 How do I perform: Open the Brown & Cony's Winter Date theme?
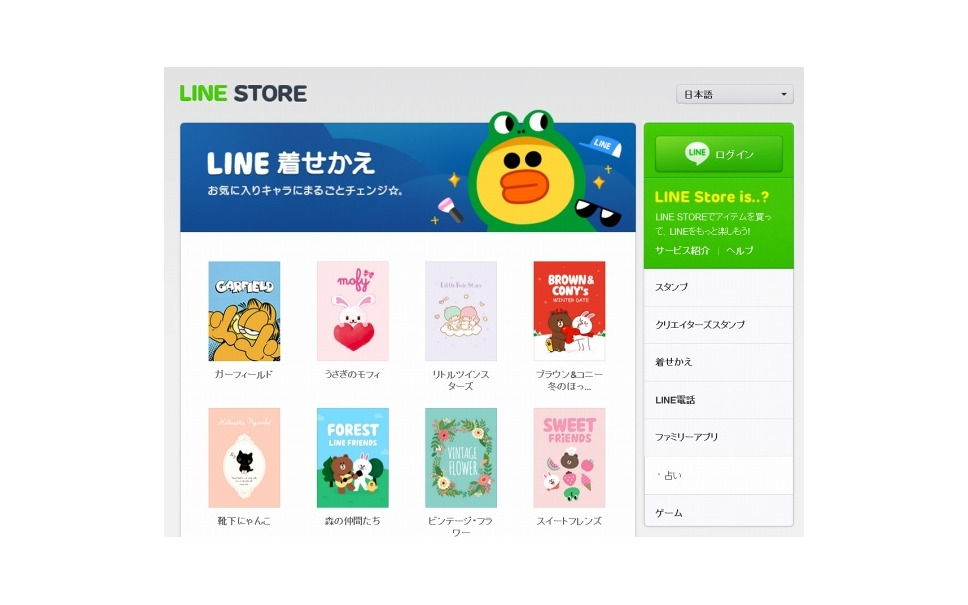(x=569, y=311)
